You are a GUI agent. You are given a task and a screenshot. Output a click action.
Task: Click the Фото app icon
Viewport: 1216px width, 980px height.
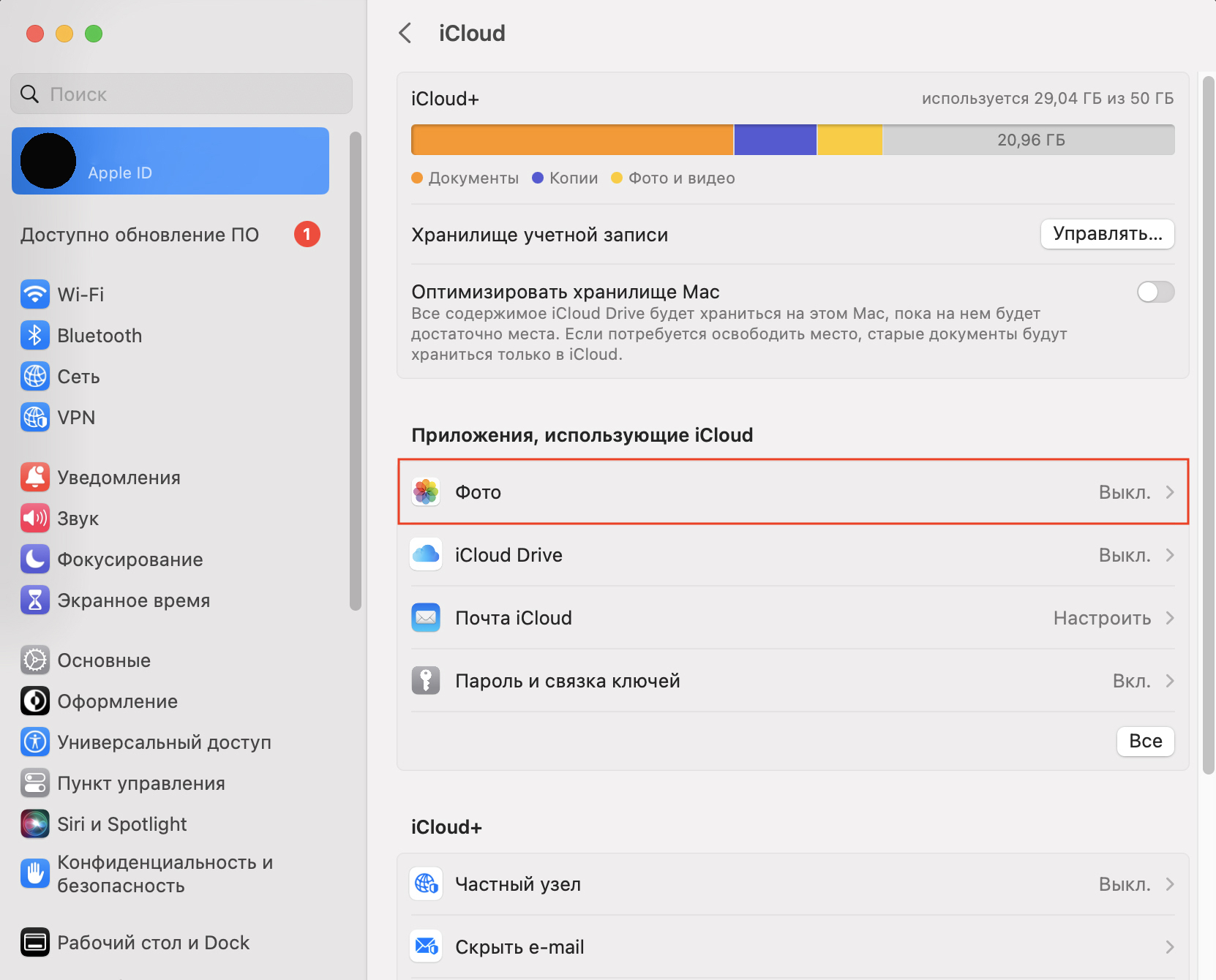(426, 492)
